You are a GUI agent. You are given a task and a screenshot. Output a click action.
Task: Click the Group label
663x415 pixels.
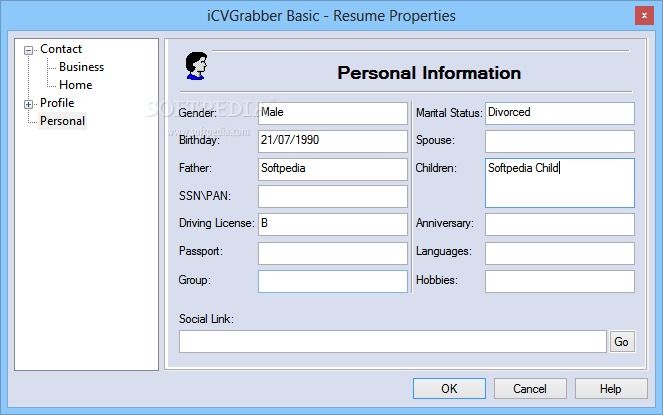click(x=195, y=280)
